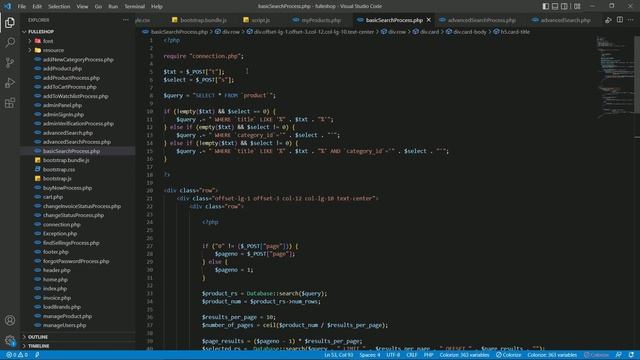Screen dimensions: 640x360
Task: Open the Edit menu
Action: tap(37, 6)
